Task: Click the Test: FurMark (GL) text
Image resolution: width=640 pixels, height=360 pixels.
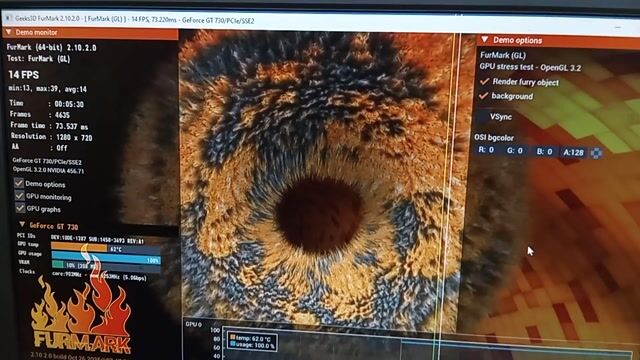Action: tap(39, 59)
